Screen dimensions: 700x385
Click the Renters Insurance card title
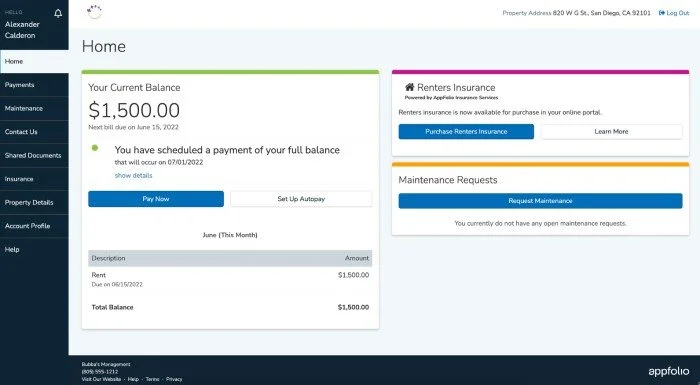pyautogui.click(x=456, y=88)
